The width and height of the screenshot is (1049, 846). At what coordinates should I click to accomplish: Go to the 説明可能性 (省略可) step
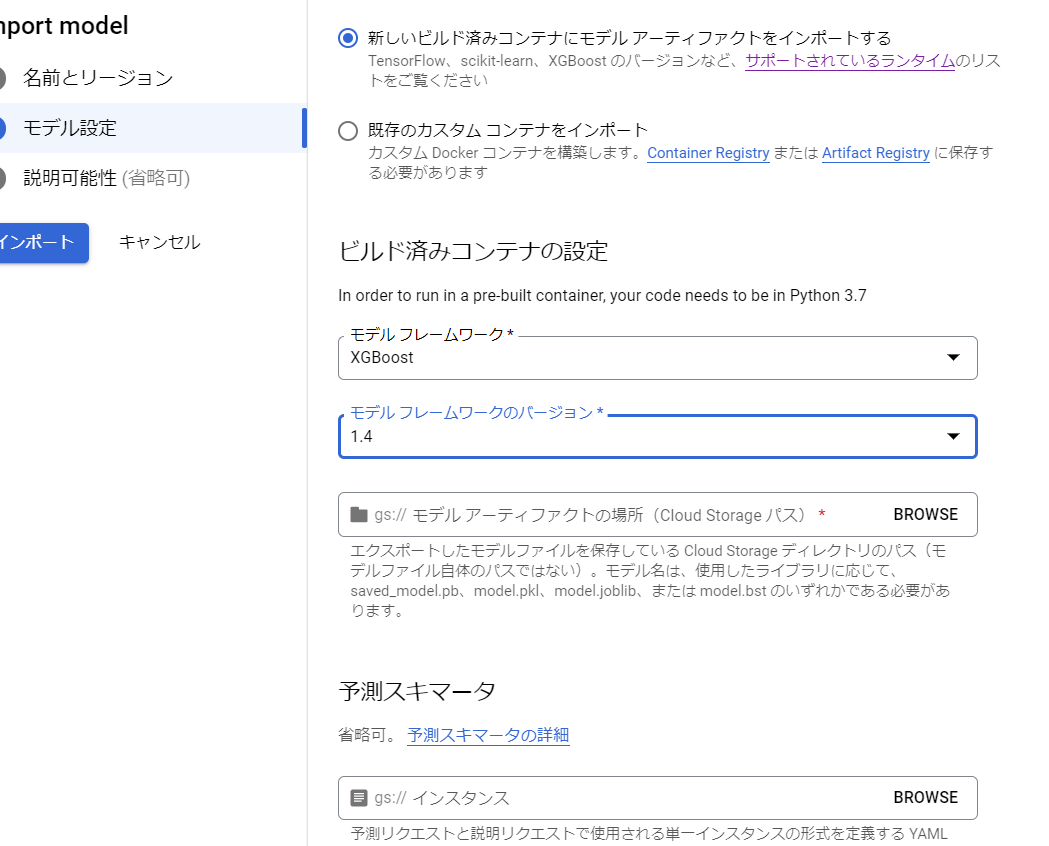point(107,178)
